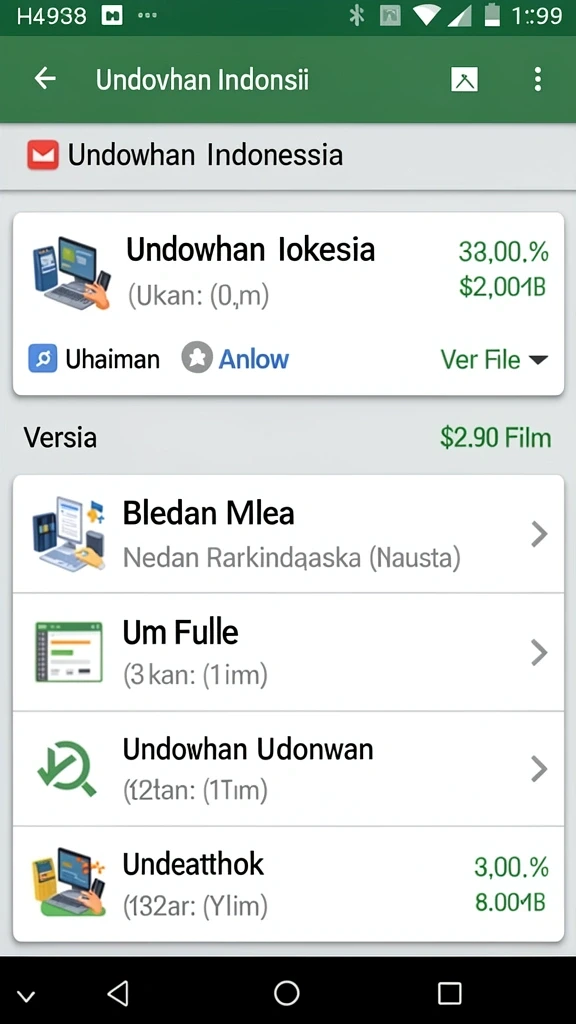Open the three-dot overflow menu
Image resolution: width=576 pixels, height=1024 pixels.
point(537,79)
